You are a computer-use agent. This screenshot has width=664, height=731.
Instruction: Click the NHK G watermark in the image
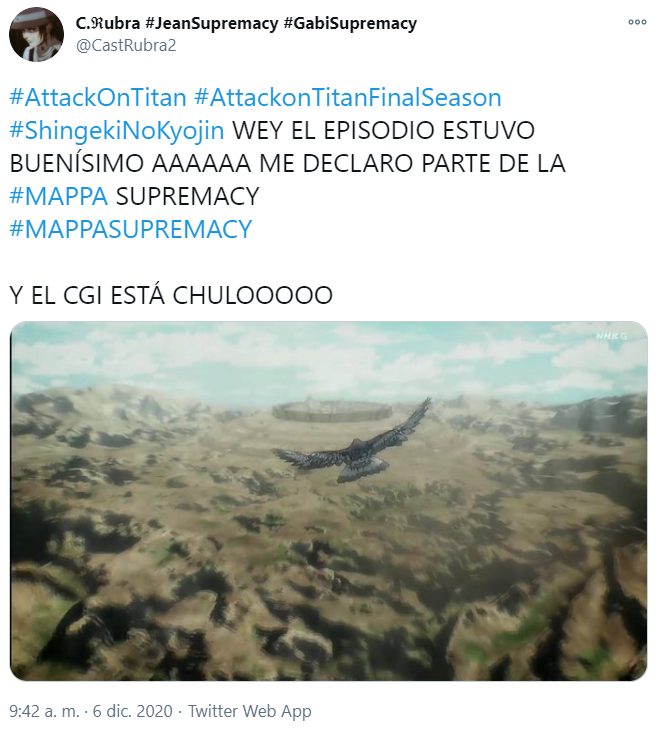[612, 335]
